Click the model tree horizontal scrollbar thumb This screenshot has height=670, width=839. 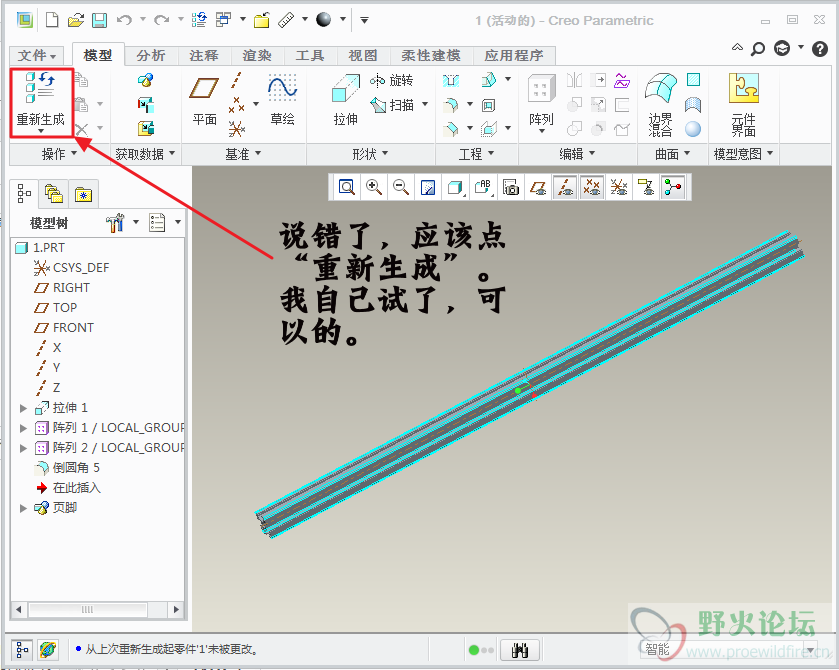(x=88, y=610)
